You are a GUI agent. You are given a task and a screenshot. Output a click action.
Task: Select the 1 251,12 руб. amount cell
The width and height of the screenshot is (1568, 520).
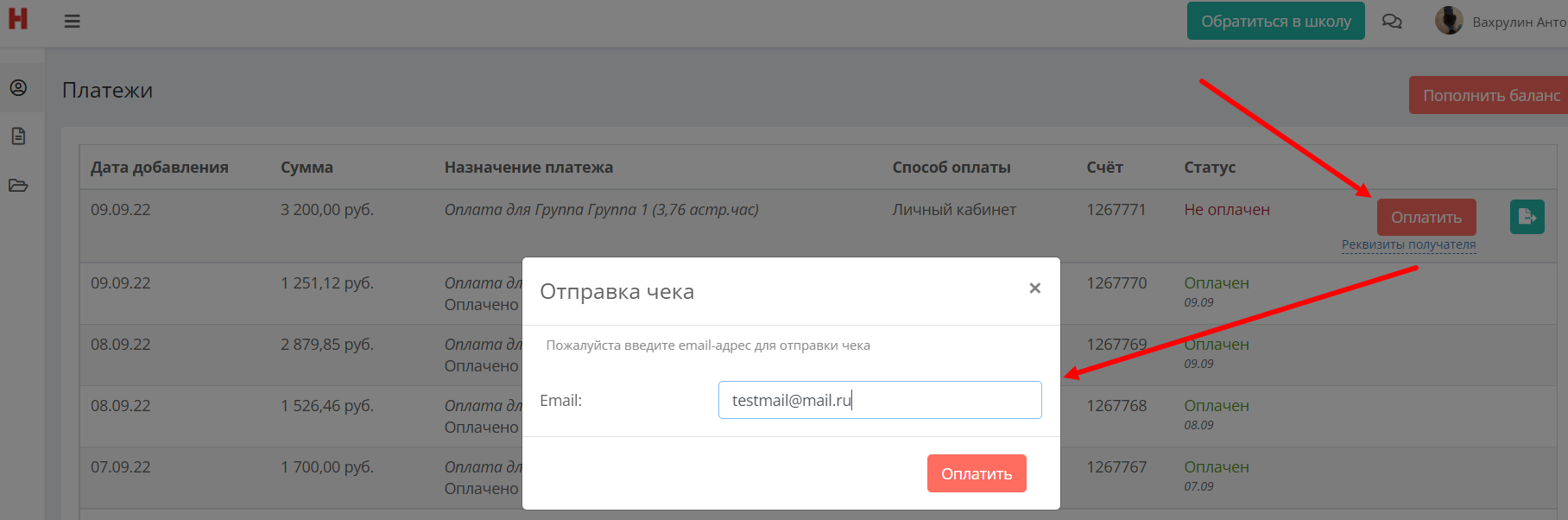click(327, 282)
